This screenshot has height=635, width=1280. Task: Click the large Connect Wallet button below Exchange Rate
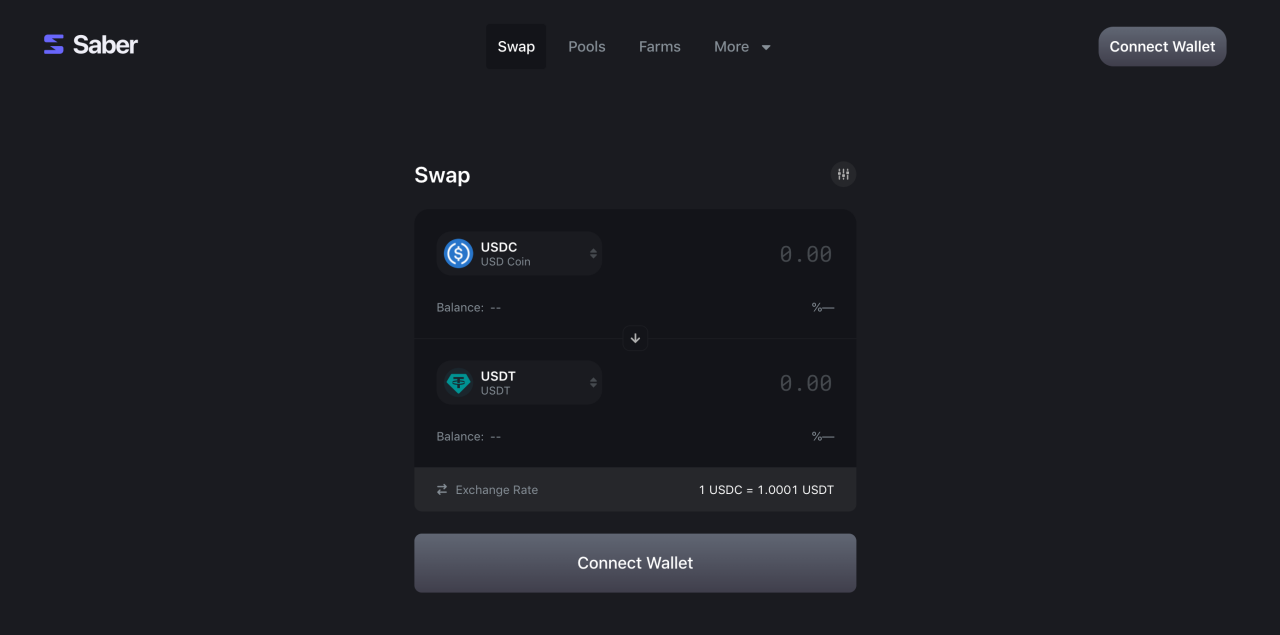[635, 563]
